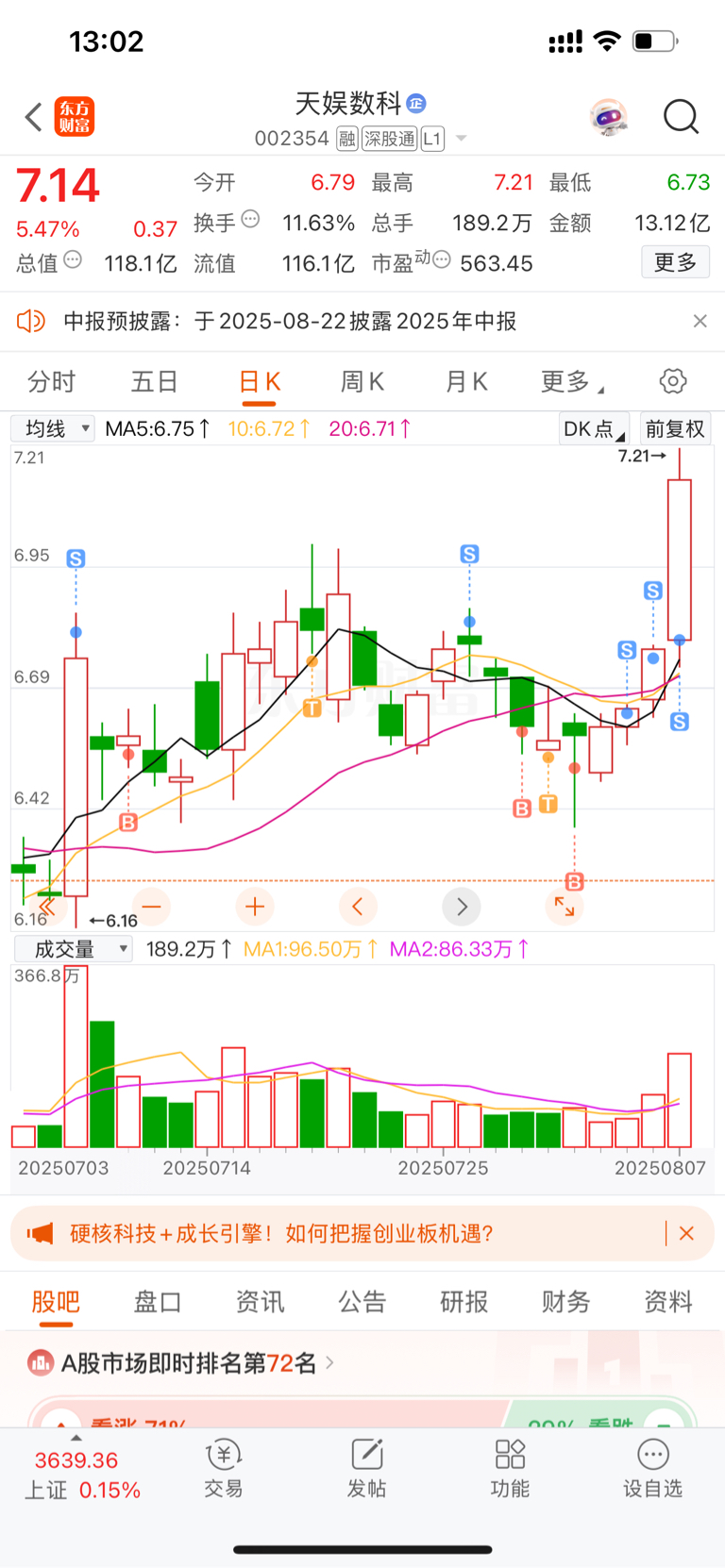Tap the info icon next to 总值

[73, 259]
